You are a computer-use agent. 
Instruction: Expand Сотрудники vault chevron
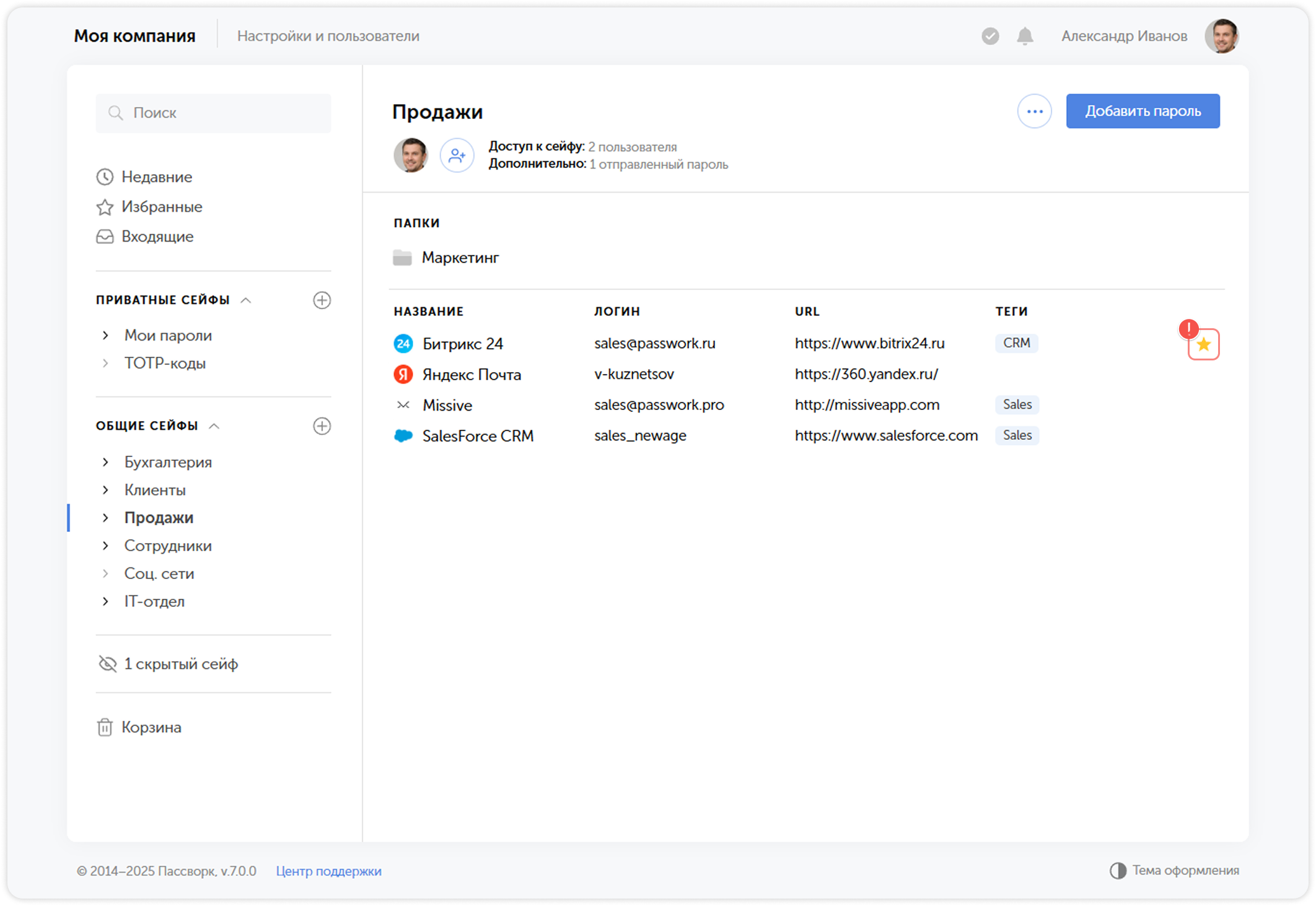click(x=105, y=546)
